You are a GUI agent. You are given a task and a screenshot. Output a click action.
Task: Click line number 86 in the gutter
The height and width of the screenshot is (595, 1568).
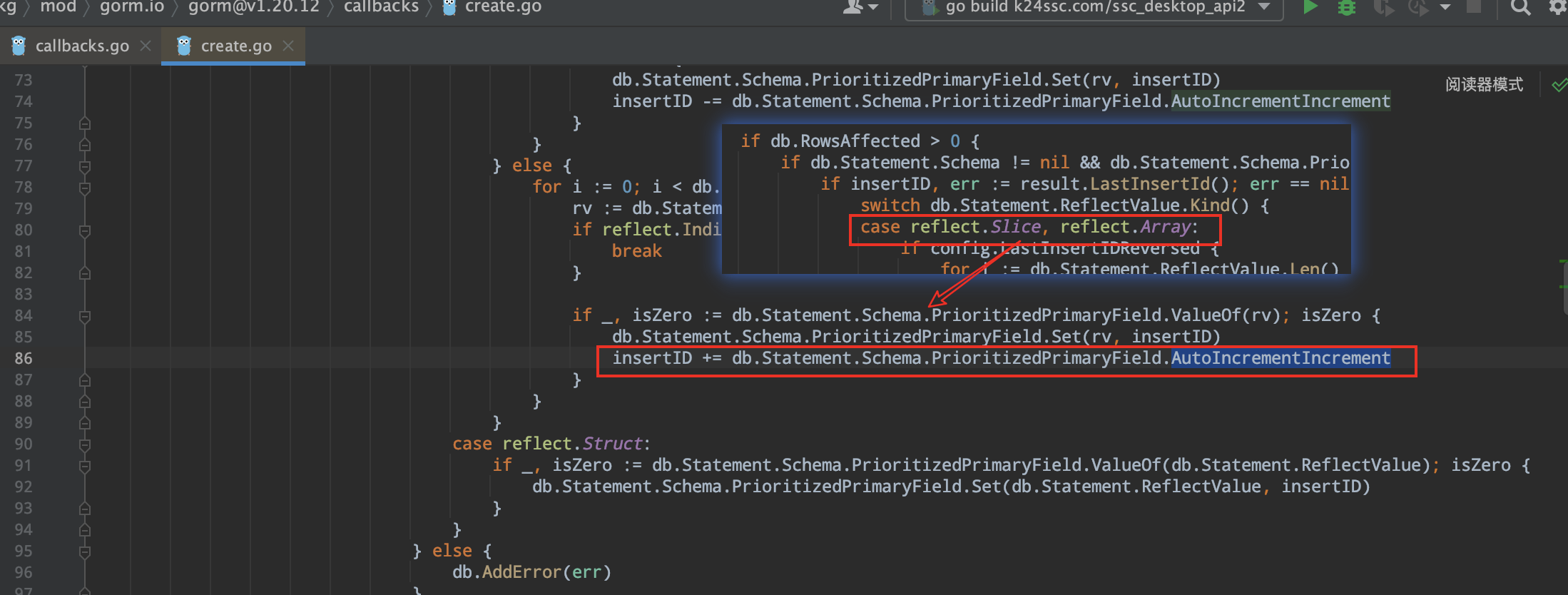24,358
